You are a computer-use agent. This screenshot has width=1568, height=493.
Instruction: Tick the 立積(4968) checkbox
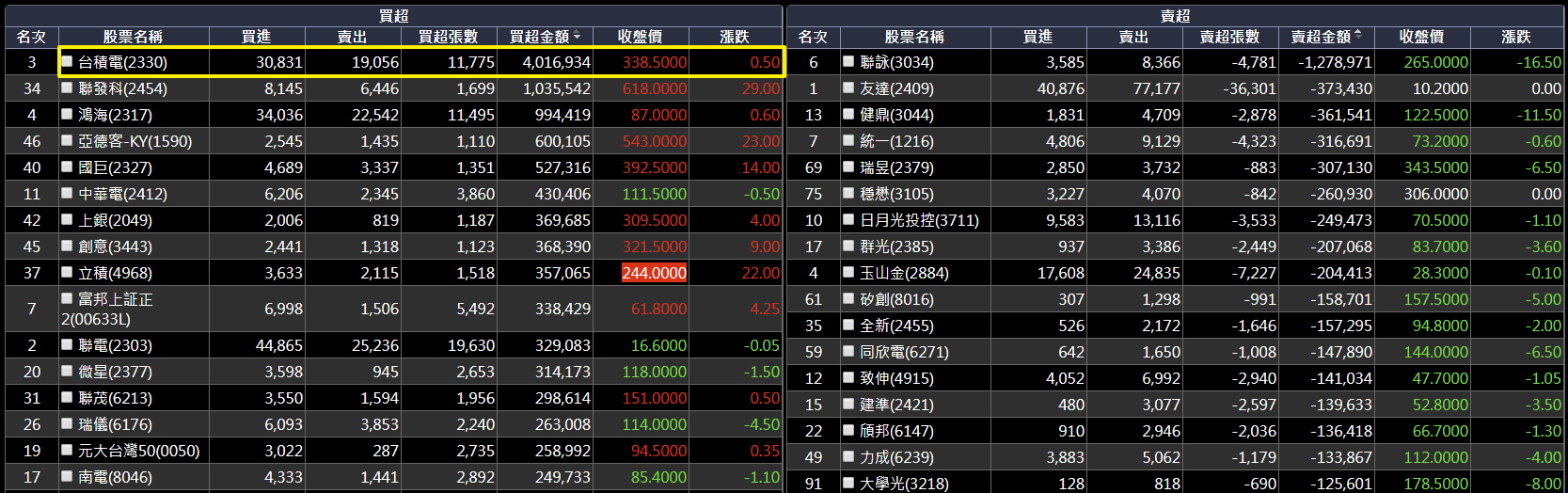click(67, 272)
